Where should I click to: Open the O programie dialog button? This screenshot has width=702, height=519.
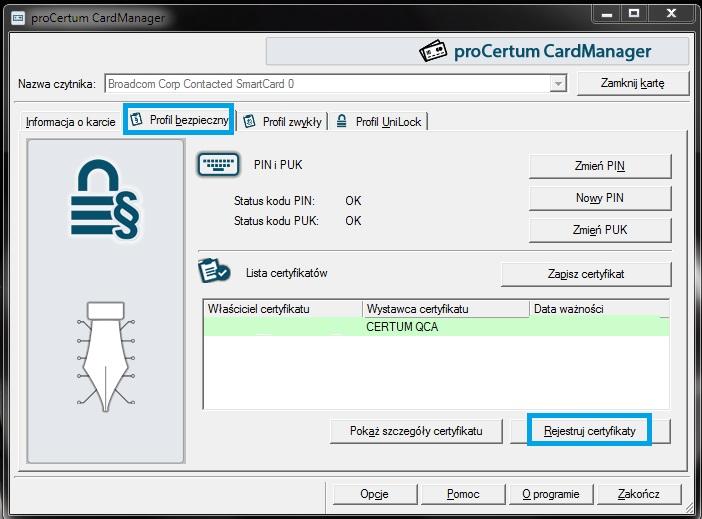[551, 494]
